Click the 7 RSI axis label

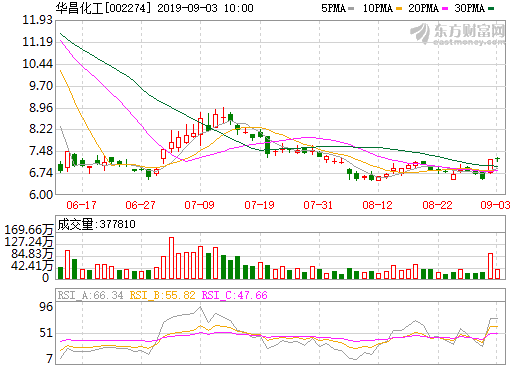(x=50, y=359)
